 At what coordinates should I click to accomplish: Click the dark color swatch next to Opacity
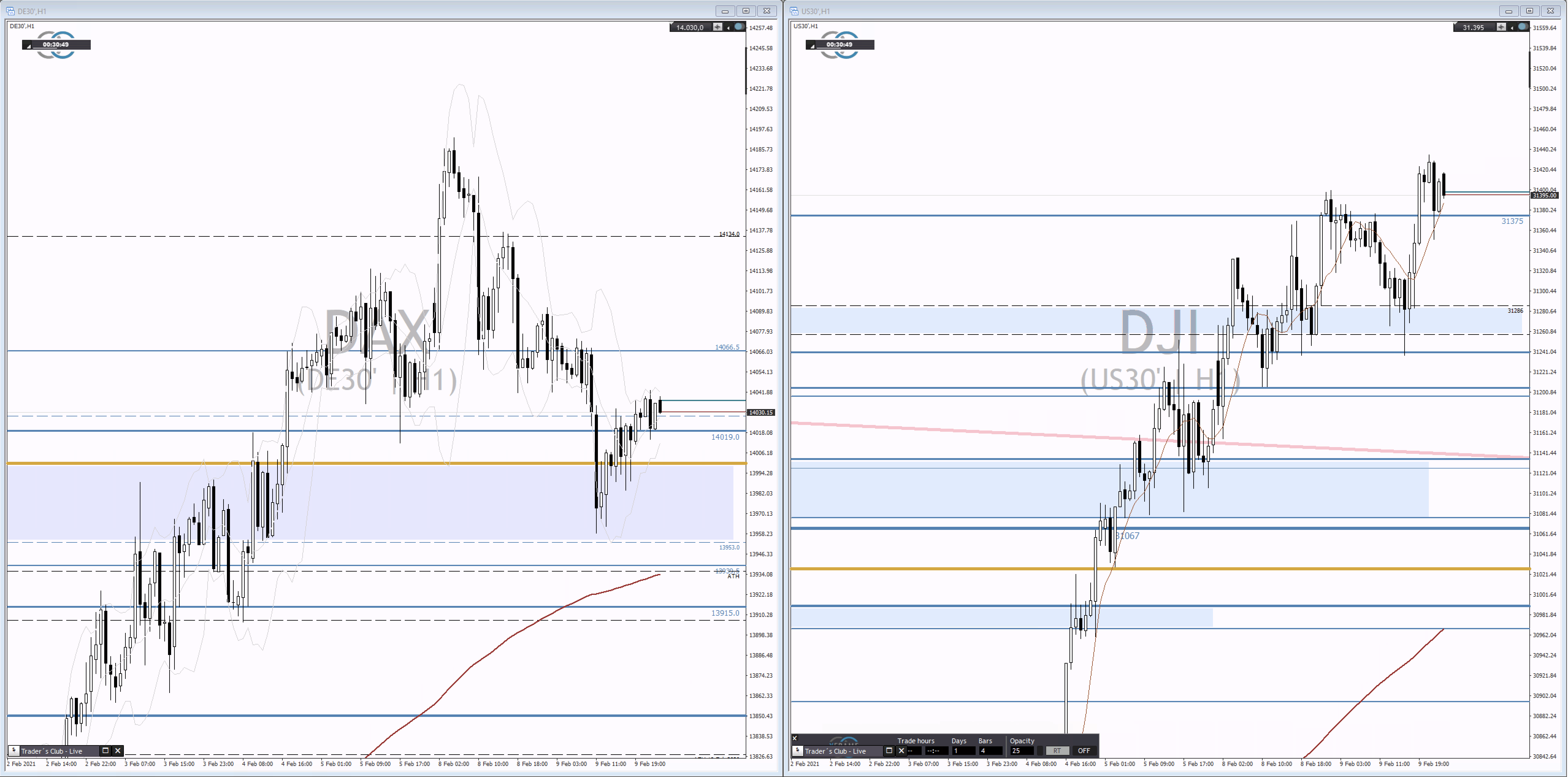click(x=1040, y=751)
